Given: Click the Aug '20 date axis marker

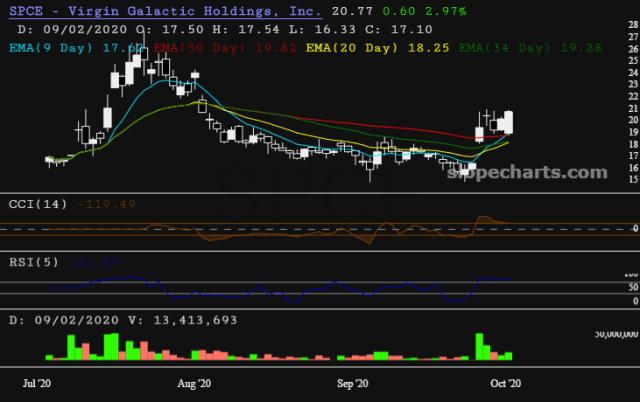Looking at the screenshot, I should tap(194, 383).
